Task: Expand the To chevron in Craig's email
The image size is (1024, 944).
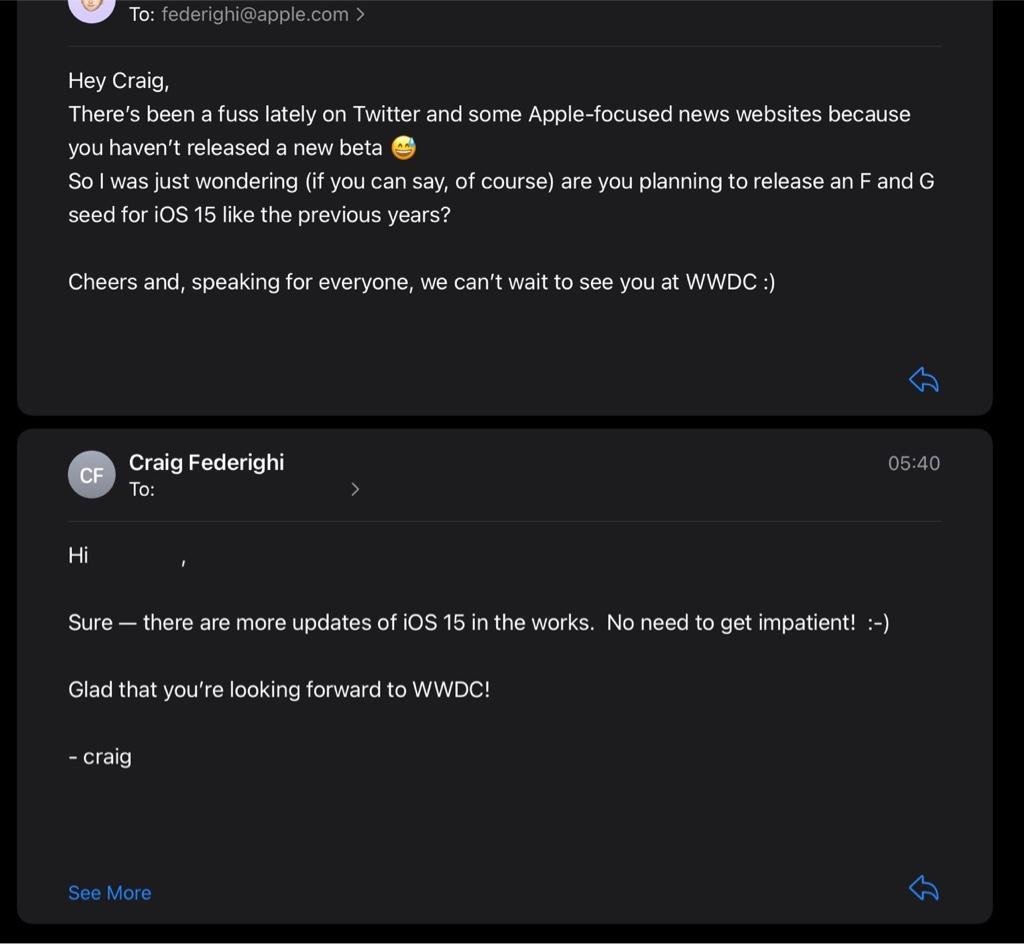Action: point(355,490)
